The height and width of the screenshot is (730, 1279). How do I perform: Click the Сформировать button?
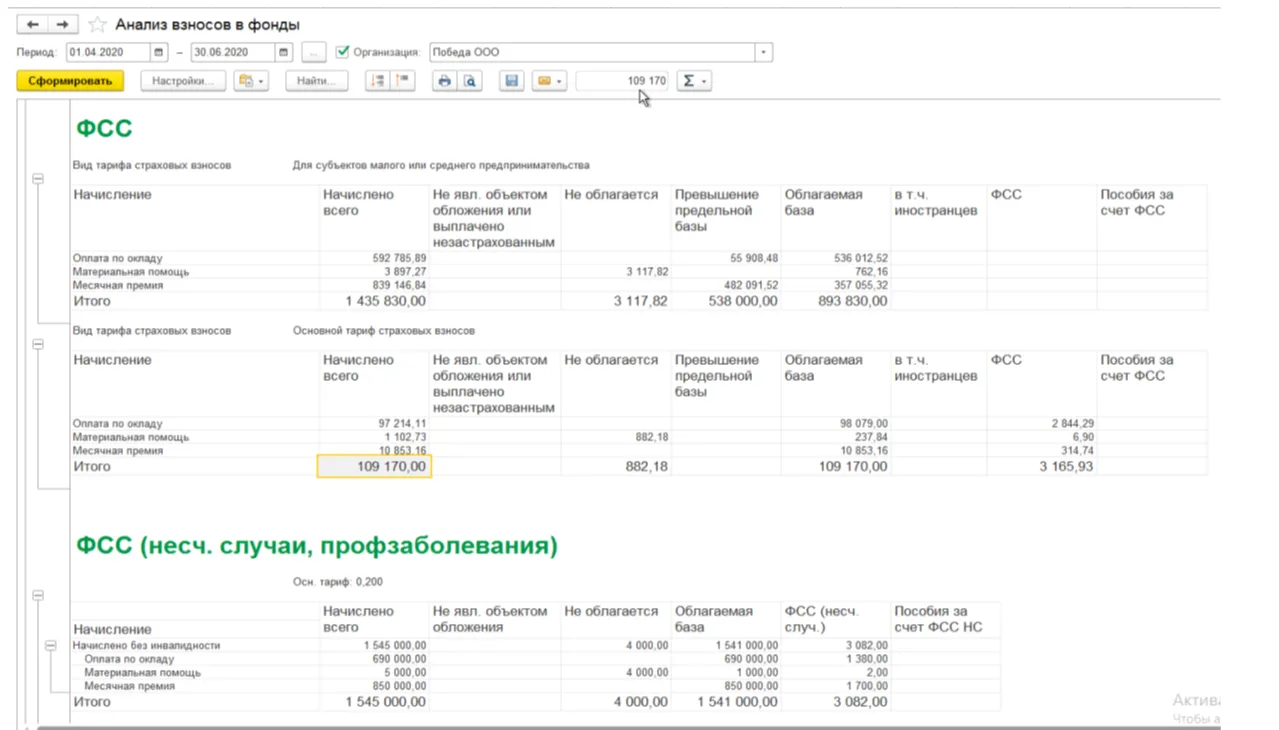click(70, 81)
